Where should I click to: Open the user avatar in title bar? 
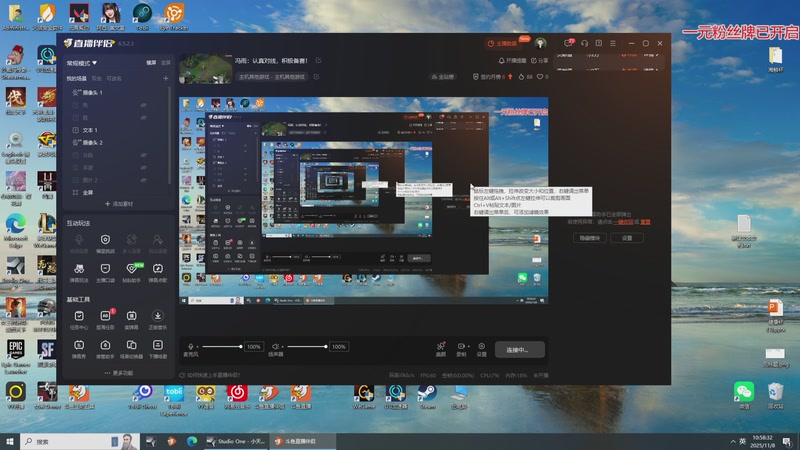click(x=540, y=43)
